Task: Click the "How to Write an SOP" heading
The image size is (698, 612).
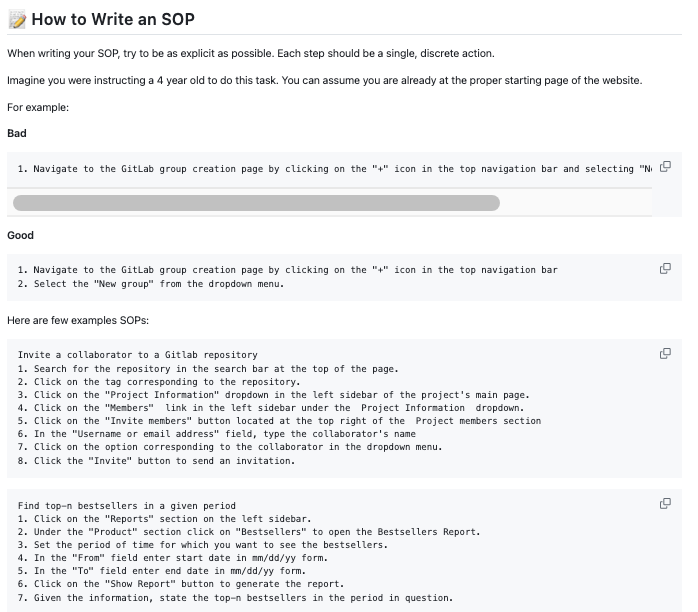Action: (x=113, y=19)
